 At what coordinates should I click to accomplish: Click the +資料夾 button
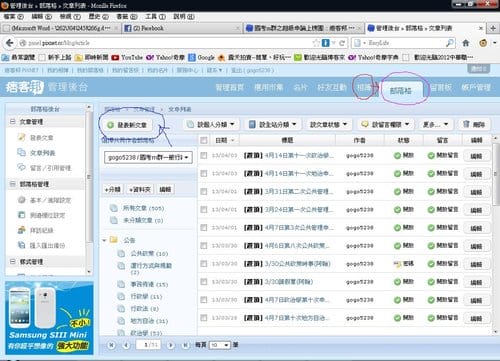tap(140, 189)
